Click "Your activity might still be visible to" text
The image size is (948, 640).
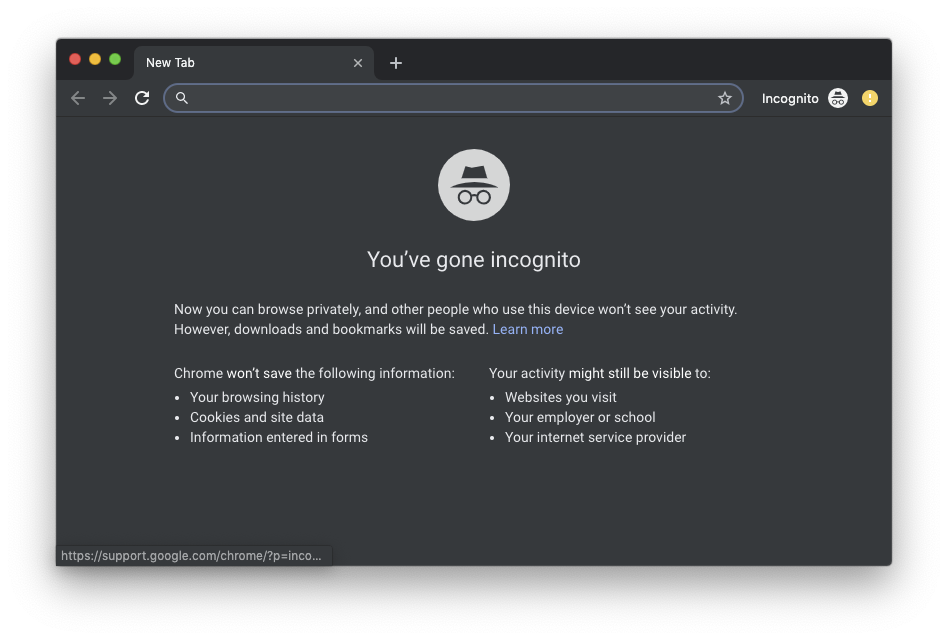coord(600,373)
